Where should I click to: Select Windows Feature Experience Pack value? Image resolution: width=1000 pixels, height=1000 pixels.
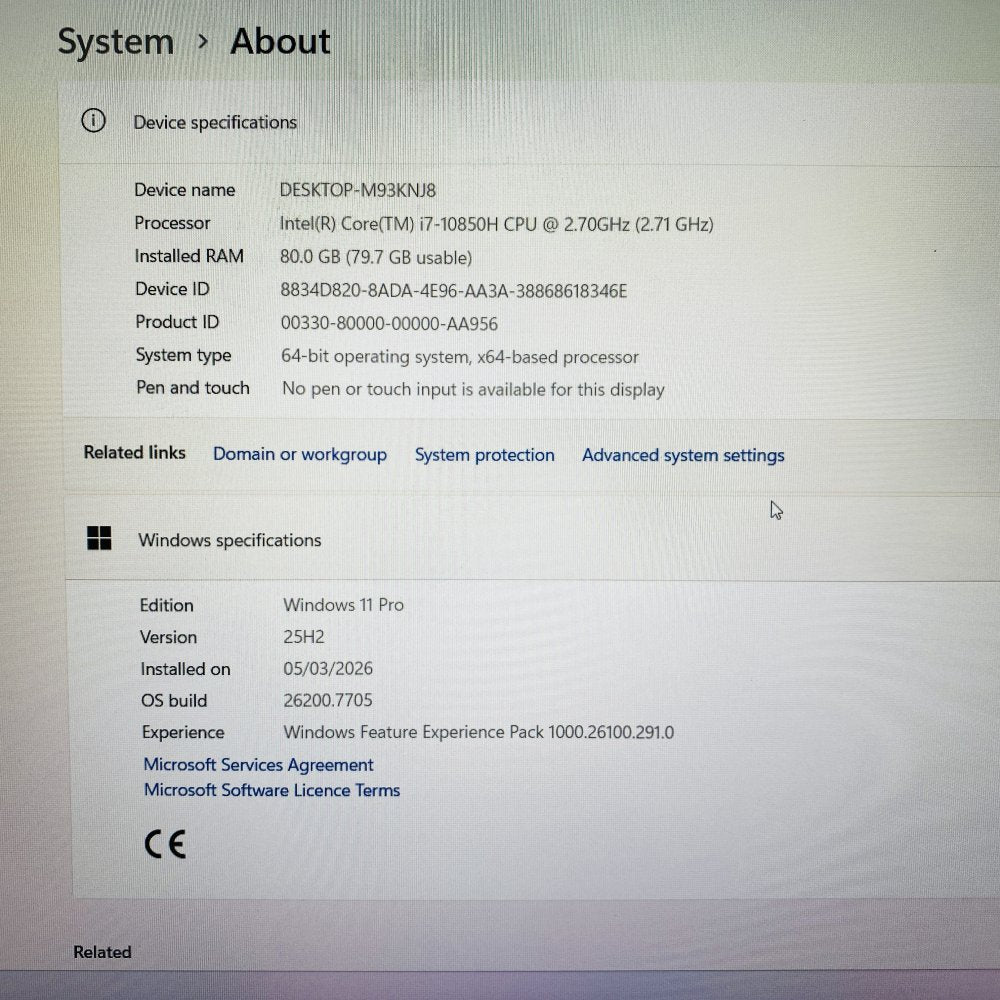tap(478, 732)
